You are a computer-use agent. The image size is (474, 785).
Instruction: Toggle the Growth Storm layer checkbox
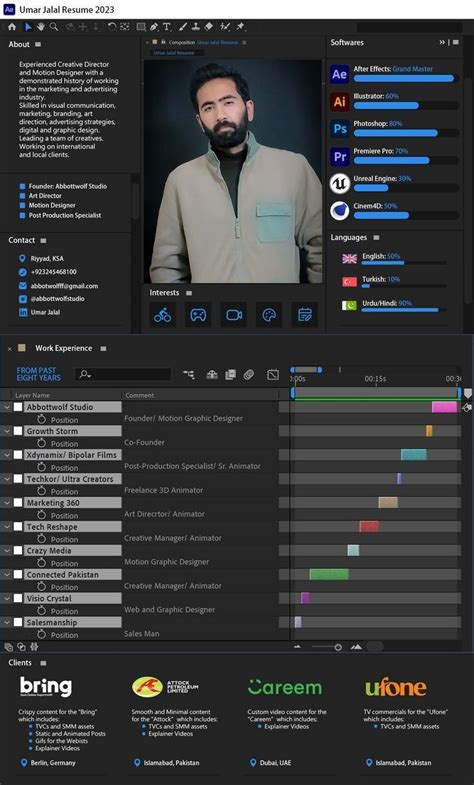pos(18,431)
